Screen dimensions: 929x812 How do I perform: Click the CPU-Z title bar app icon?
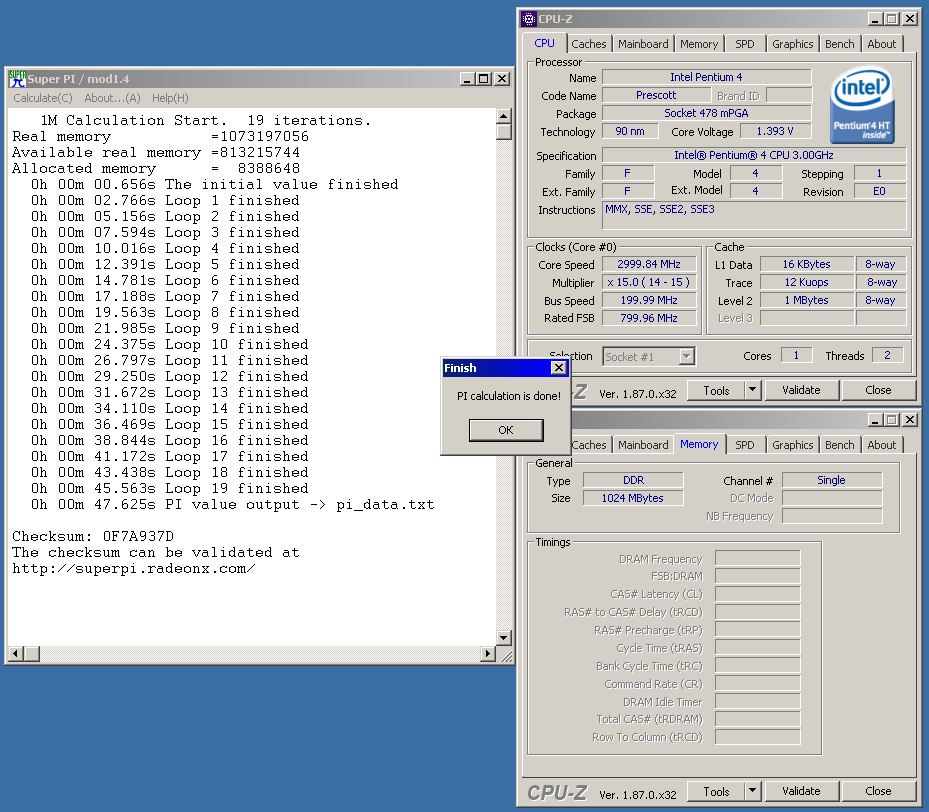click(x=528, y=18)
